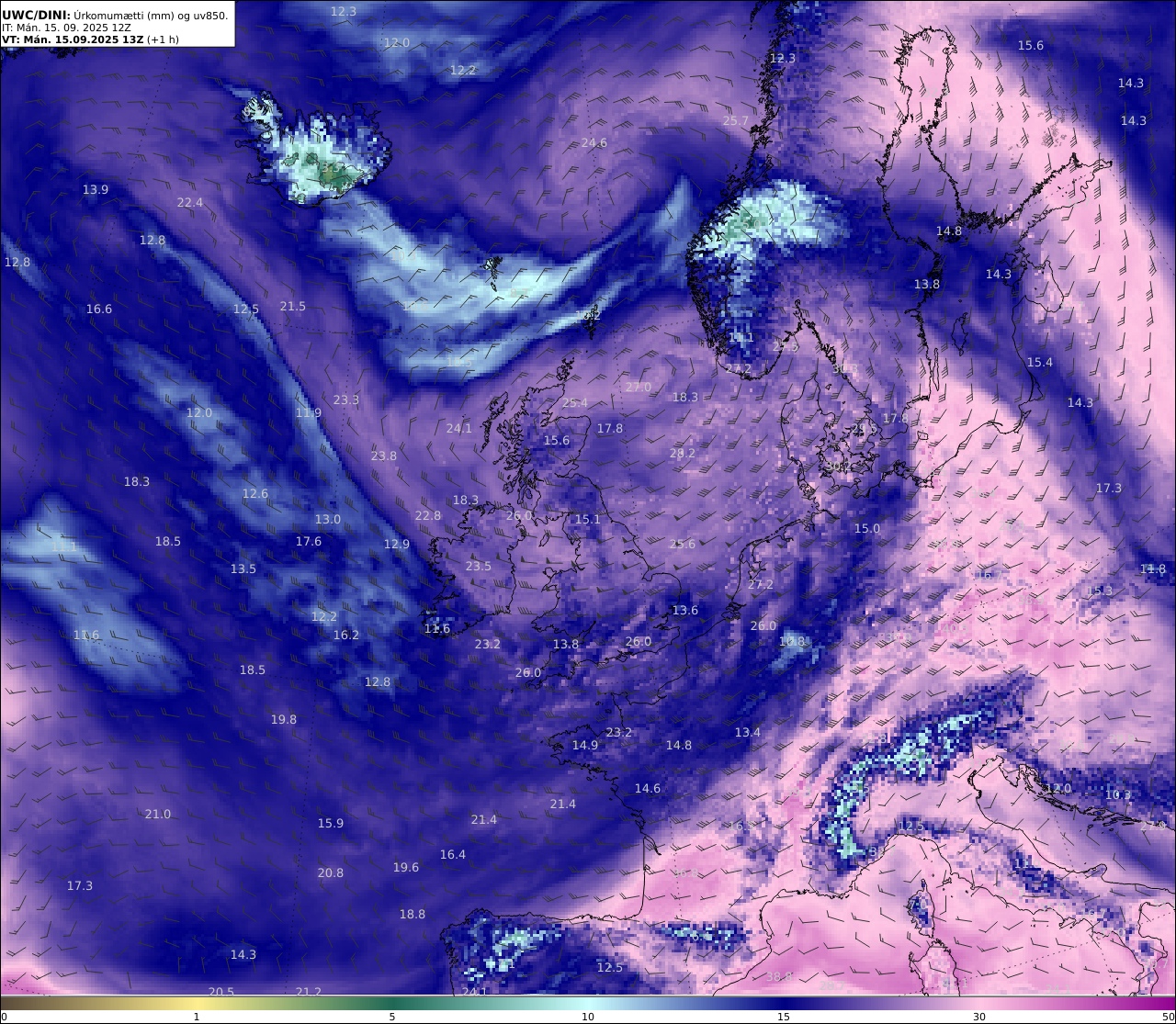Click the map value 22.4
This screenshot has height=1024, width=1176.
190,202
